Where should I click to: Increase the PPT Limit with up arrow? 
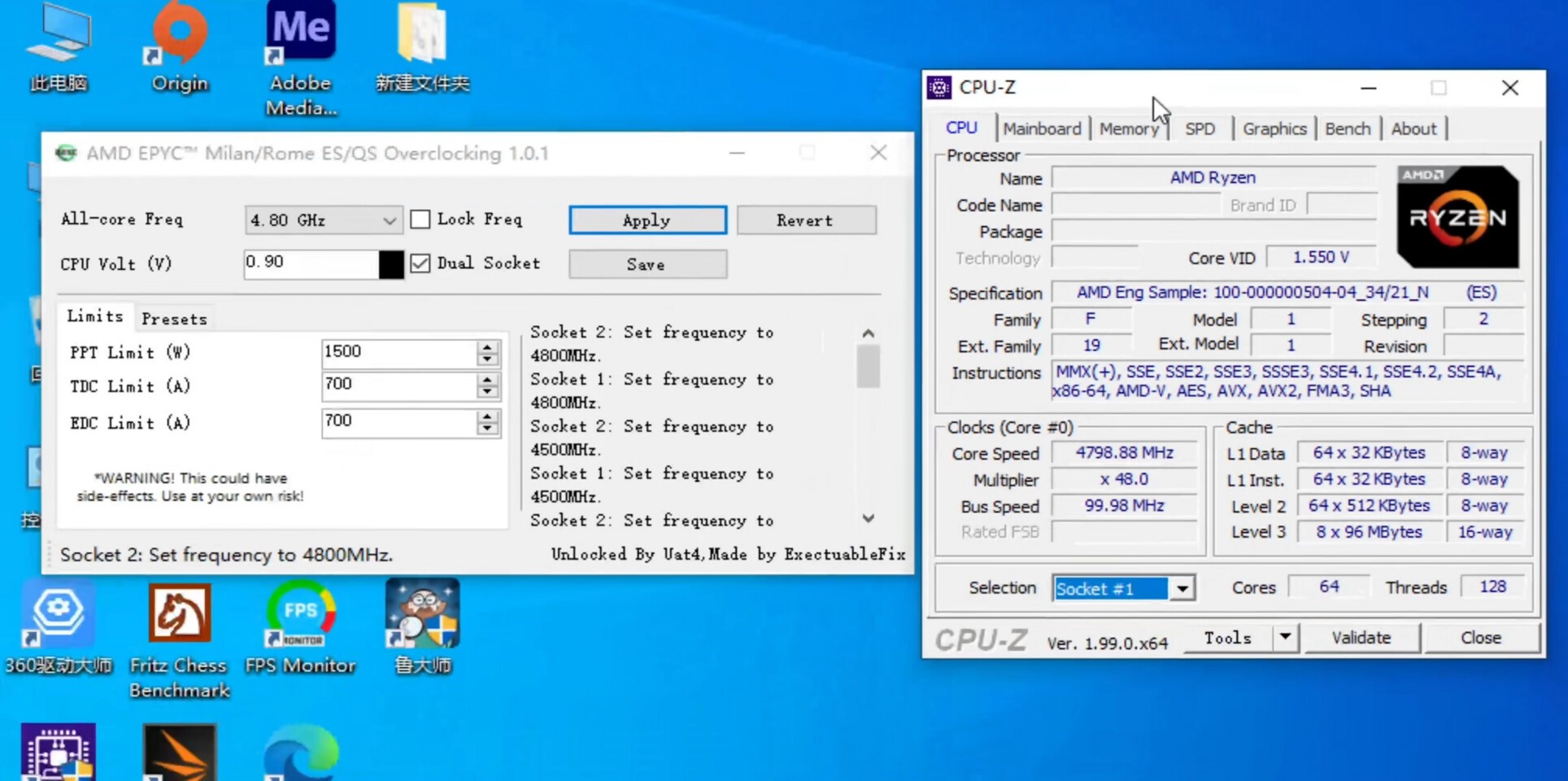(488, 346)
